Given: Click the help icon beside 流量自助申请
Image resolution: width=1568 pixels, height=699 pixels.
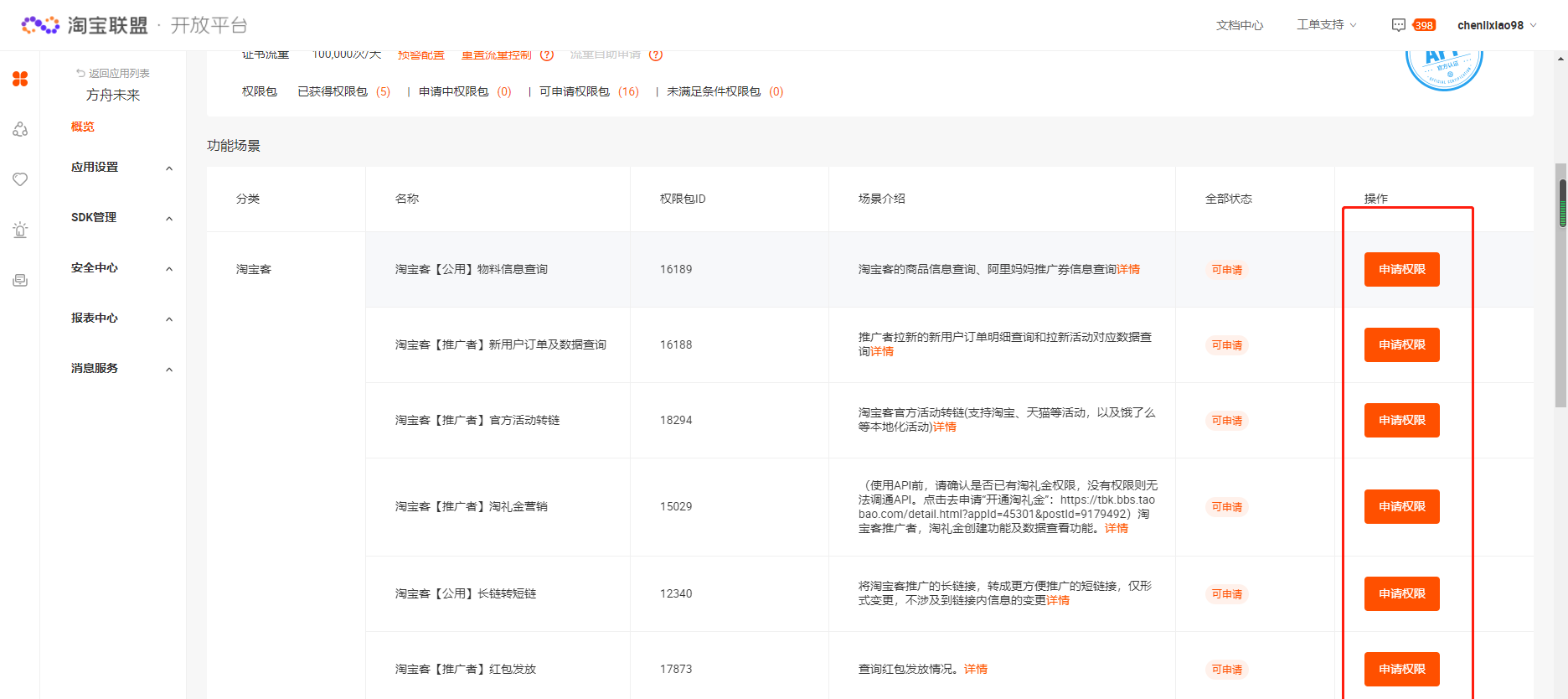Looking at the screenshot, I should [x=656, y=54].
